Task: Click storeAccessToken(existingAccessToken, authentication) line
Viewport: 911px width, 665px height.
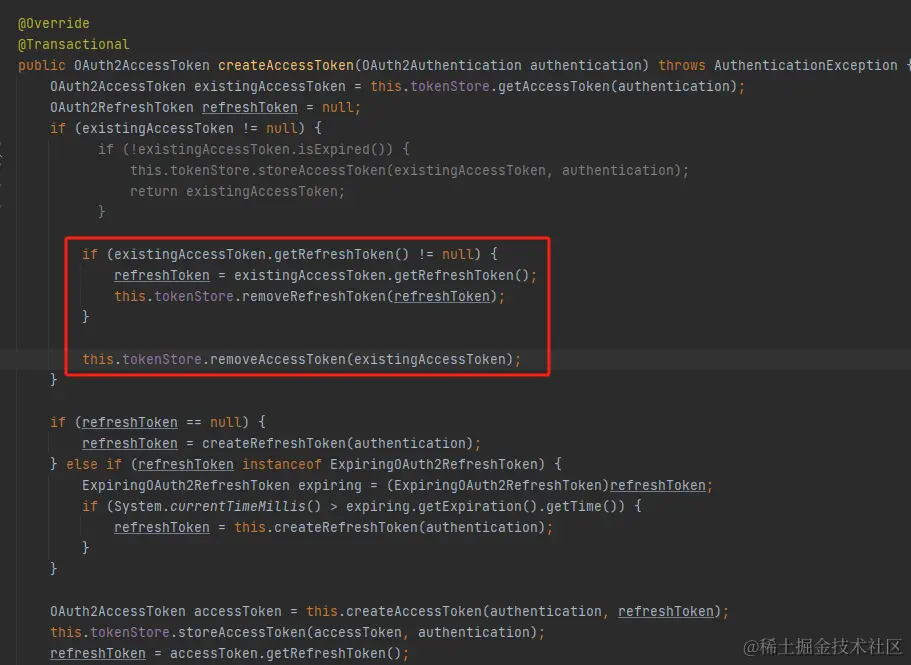Action: coord(409,170)
